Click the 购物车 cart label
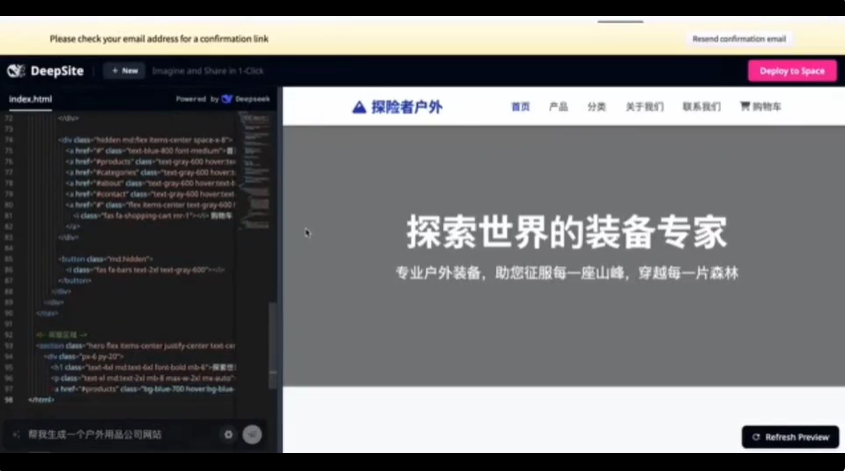Screen dimensions: 845x471 point(767,107)
